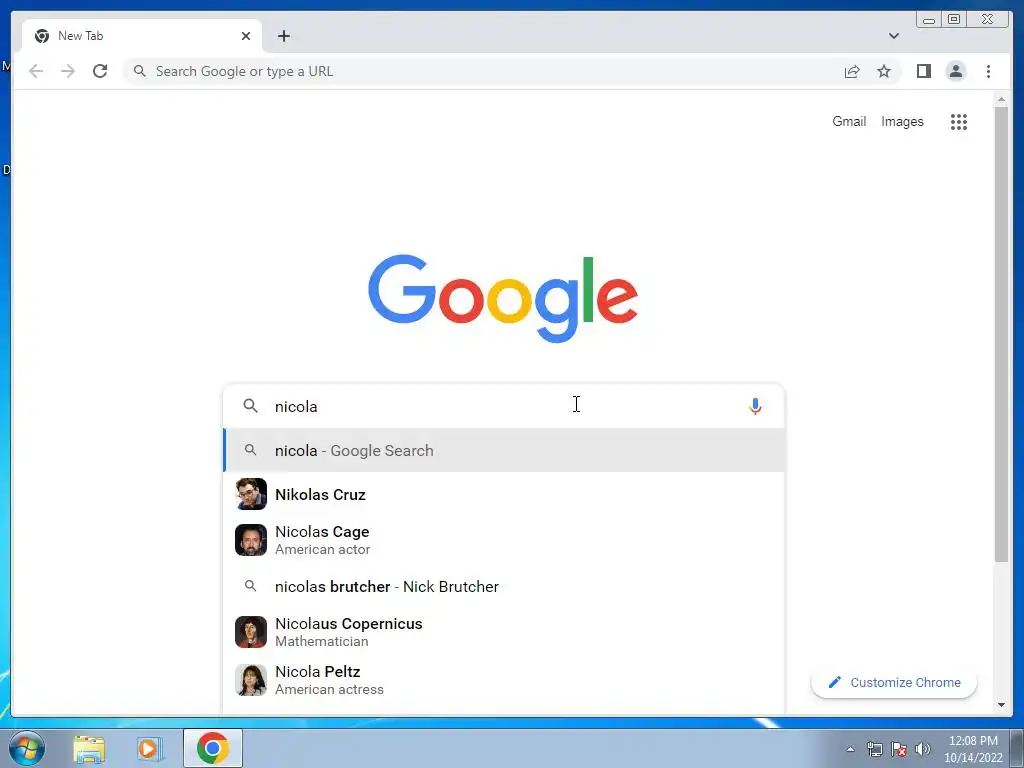
Task: Choose the Nicolas Cage suggestion
Action: point(504,540)
